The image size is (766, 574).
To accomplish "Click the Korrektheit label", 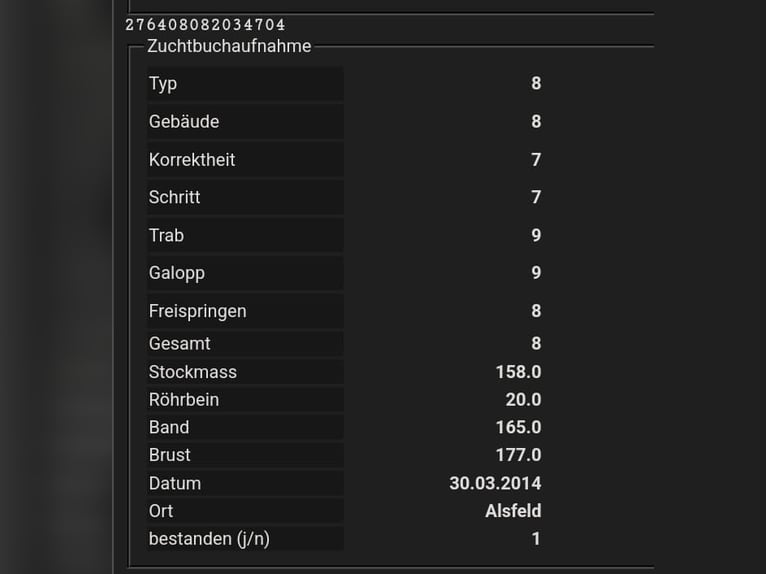I will (x=192, y=160).
